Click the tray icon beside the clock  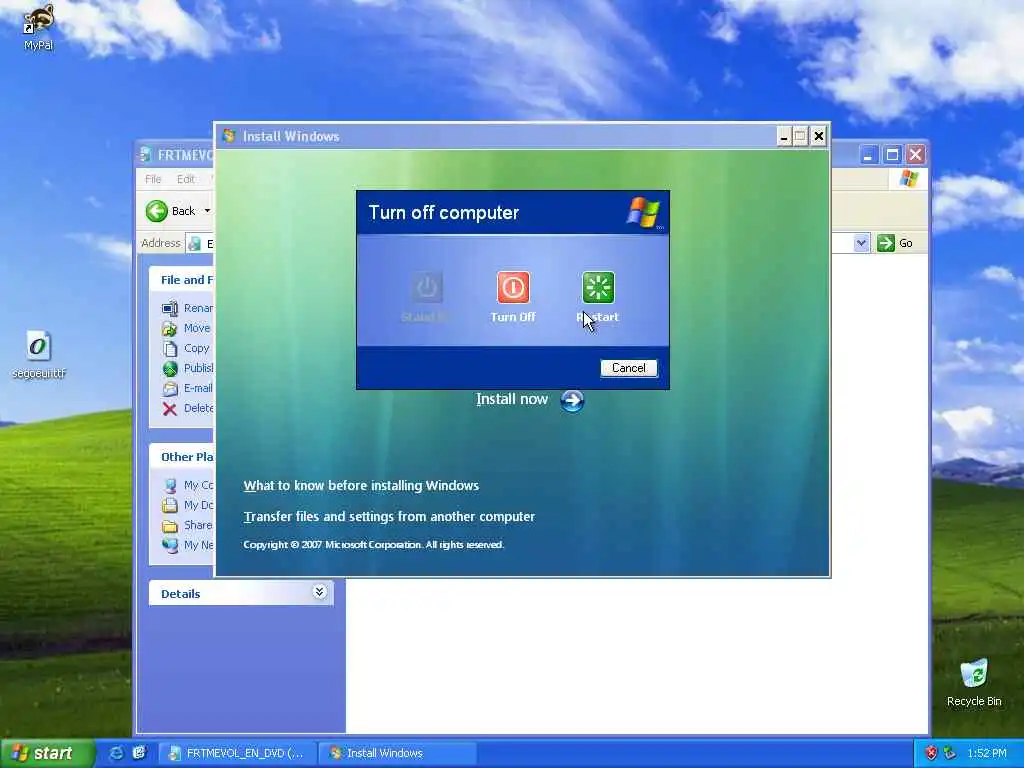point(950,753)
